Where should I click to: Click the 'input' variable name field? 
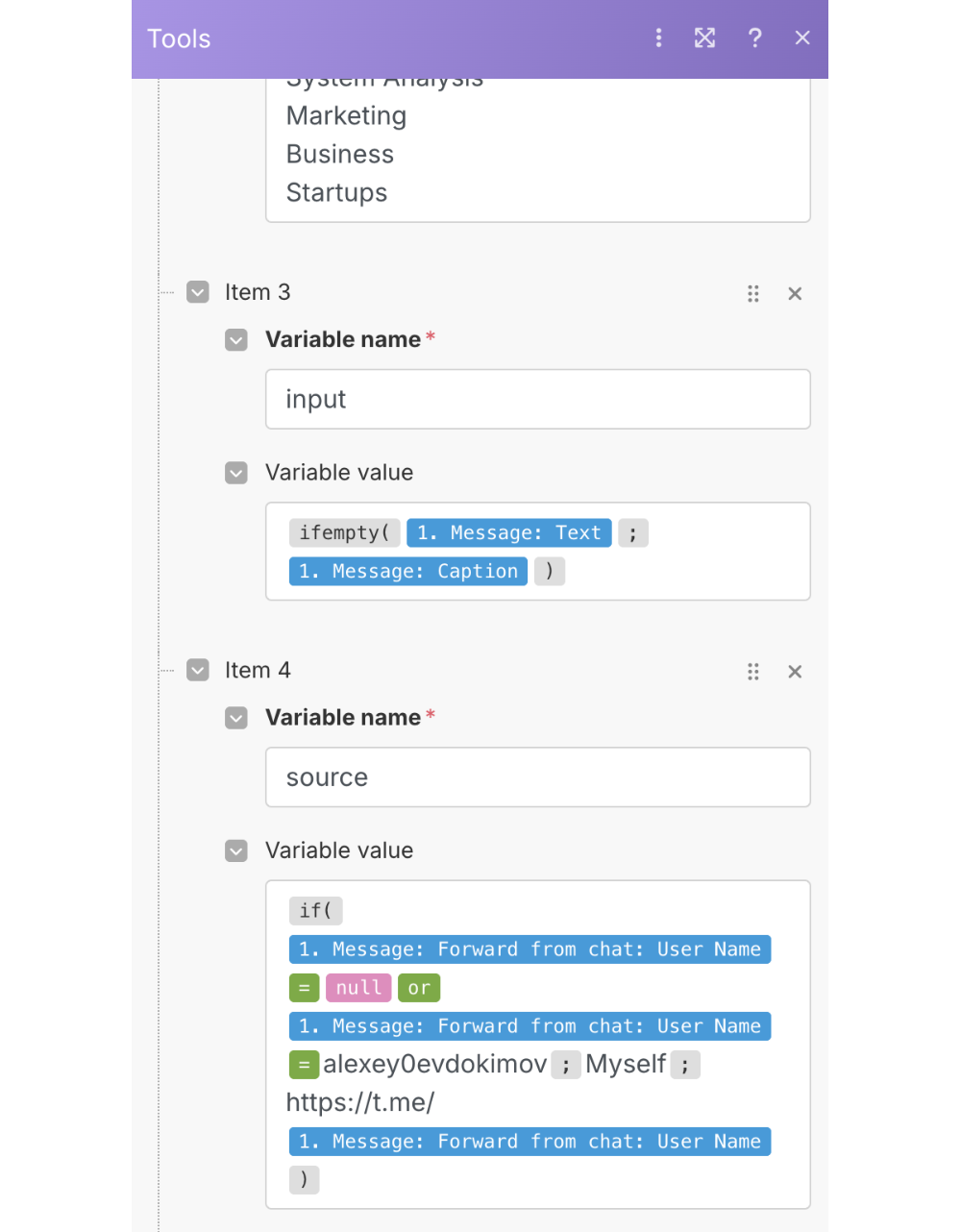click(x=538, y=400)
